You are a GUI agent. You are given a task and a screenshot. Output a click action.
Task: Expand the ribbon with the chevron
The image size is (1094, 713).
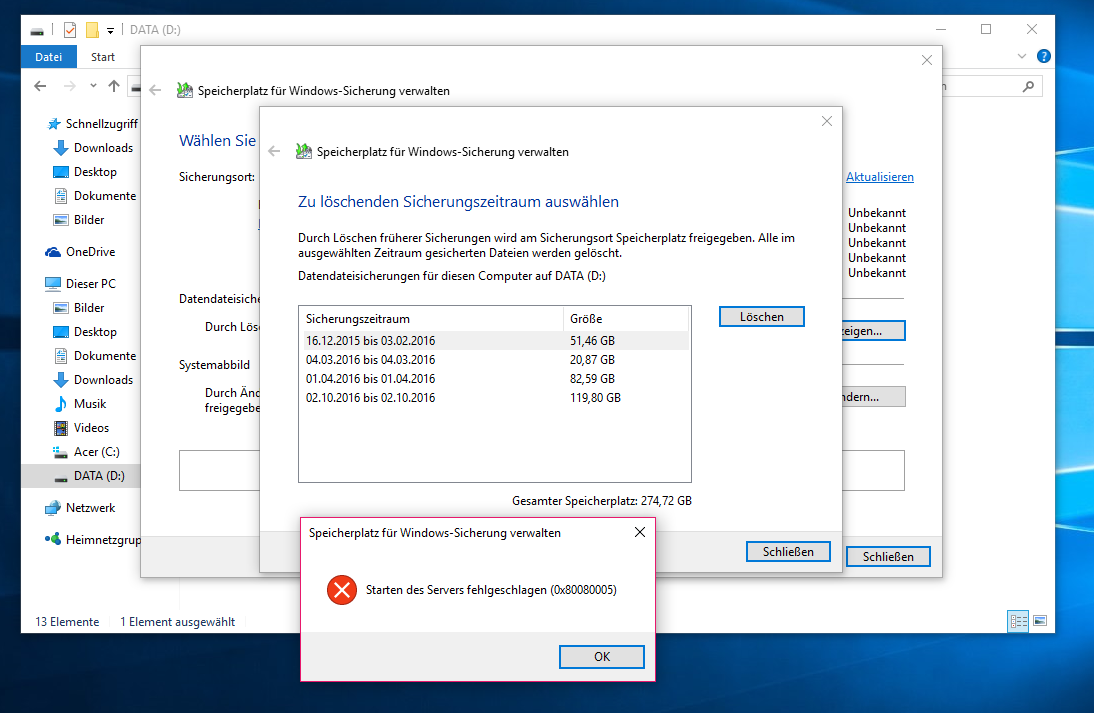click(1022, 57)
